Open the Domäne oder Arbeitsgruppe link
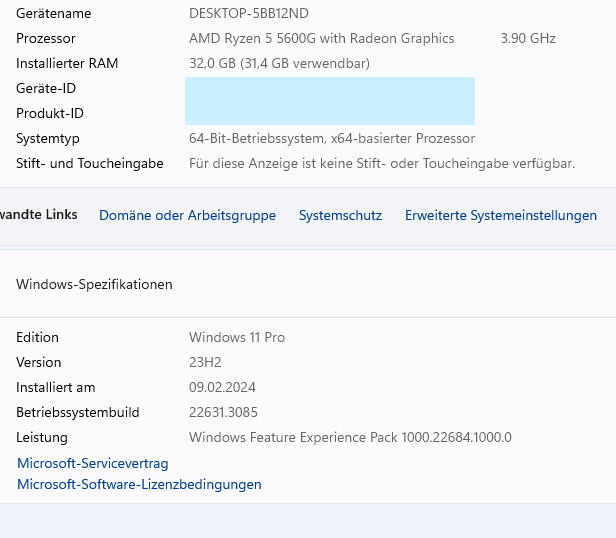The height and width of the screenshot is (538, 616). (187, 216)
